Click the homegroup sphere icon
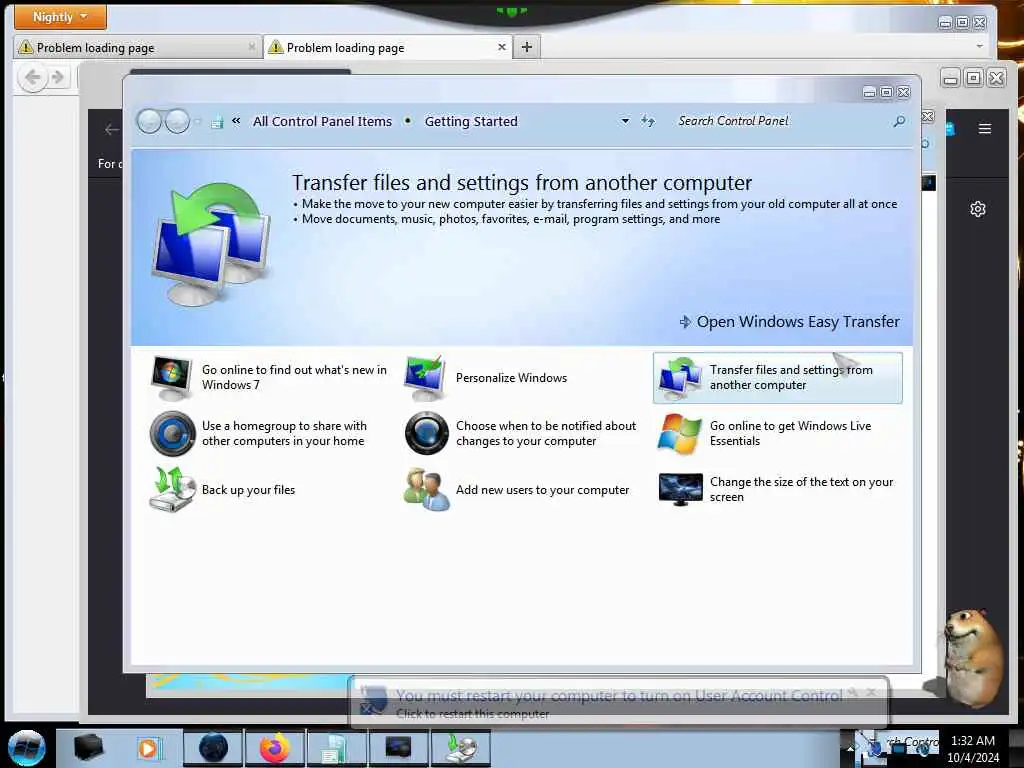The image size is (1024, 768). click(172, 434)
